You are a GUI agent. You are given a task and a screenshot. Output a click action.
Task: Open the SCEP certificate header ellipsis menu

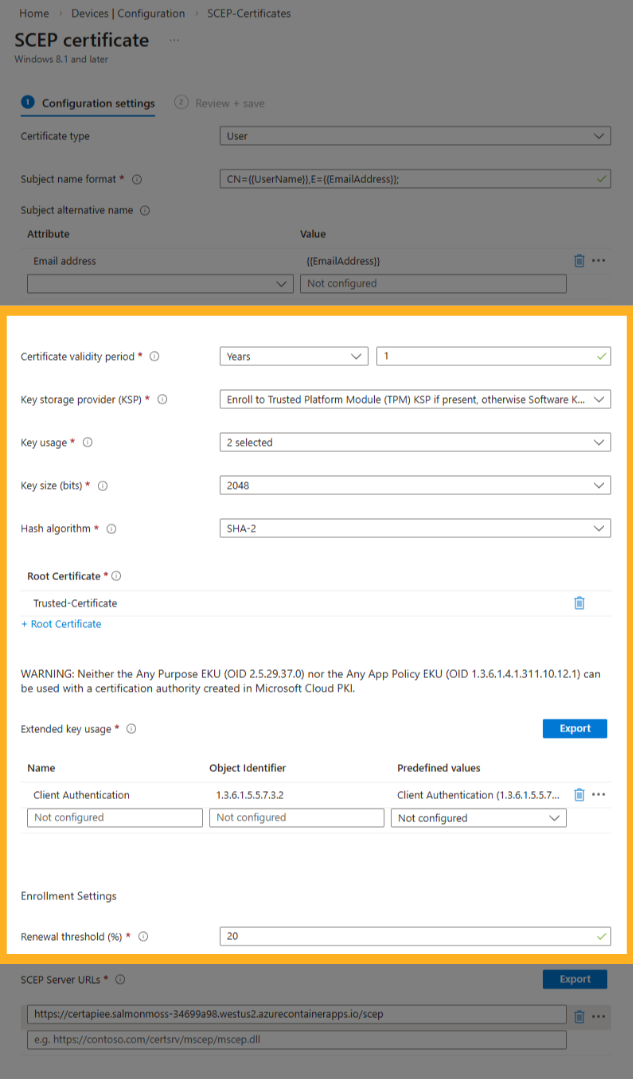click(174, 40)
